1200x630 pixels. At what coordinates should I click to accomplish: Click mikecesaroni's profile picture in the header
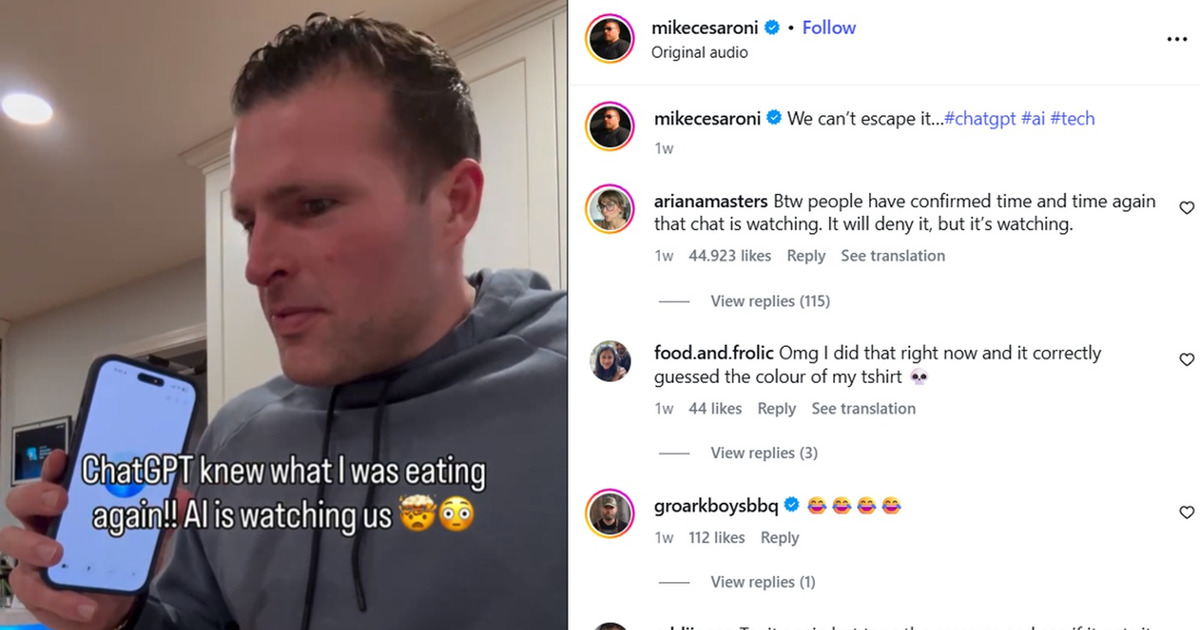coord(610,39)
